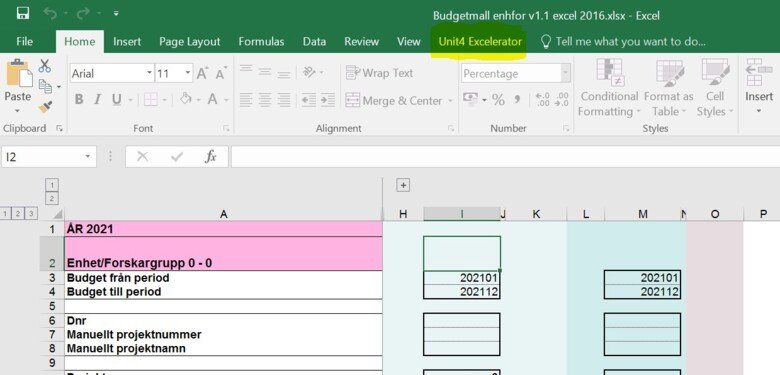Click the formula bar input area
This screenshot has width=780, height=375.
[x=505, y=157]
